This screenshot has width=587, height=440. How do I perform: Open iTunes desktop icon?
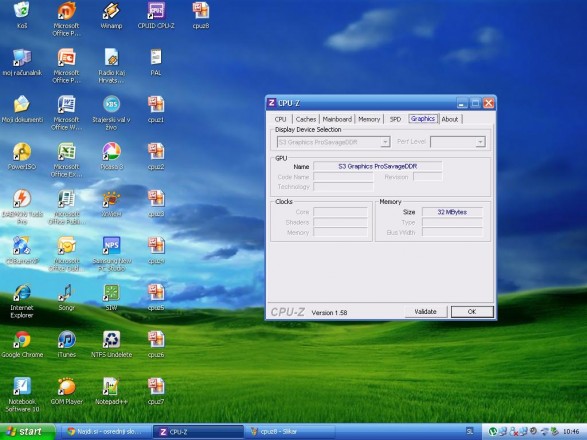(67, 344)
